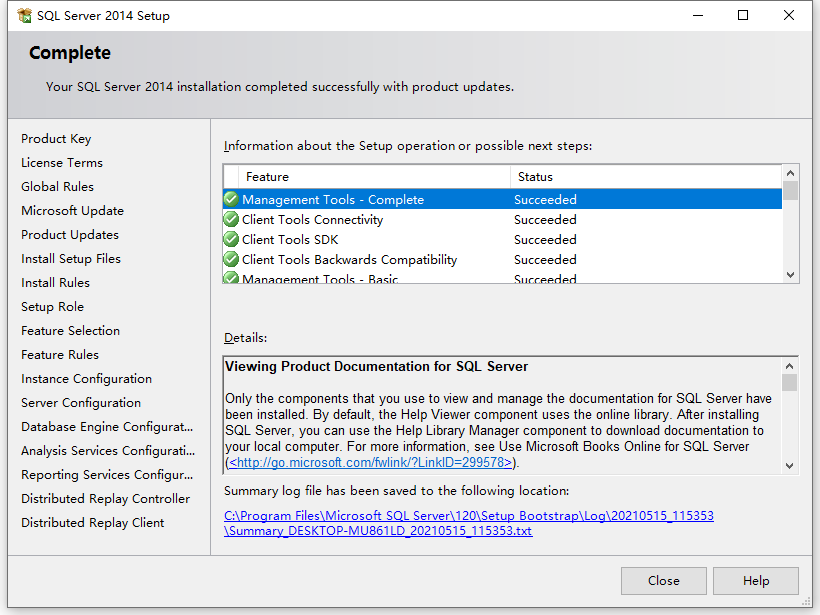The width and height of the screenshot is (820, 615).
Task: Click Product Key step in sidebar
Action: click(x=56, y=139)
